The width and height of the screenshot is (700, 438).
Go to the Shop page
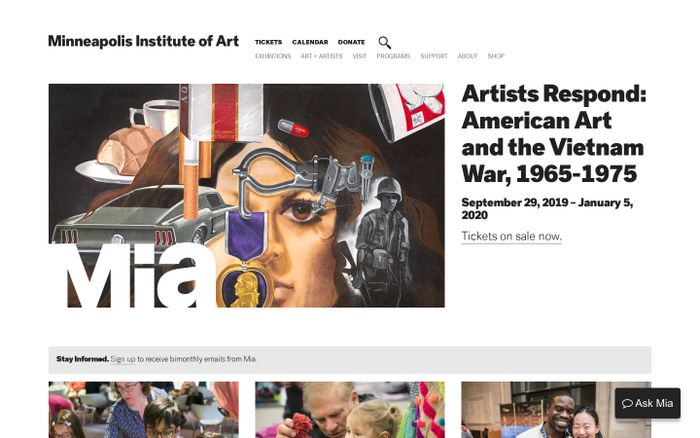496,57
